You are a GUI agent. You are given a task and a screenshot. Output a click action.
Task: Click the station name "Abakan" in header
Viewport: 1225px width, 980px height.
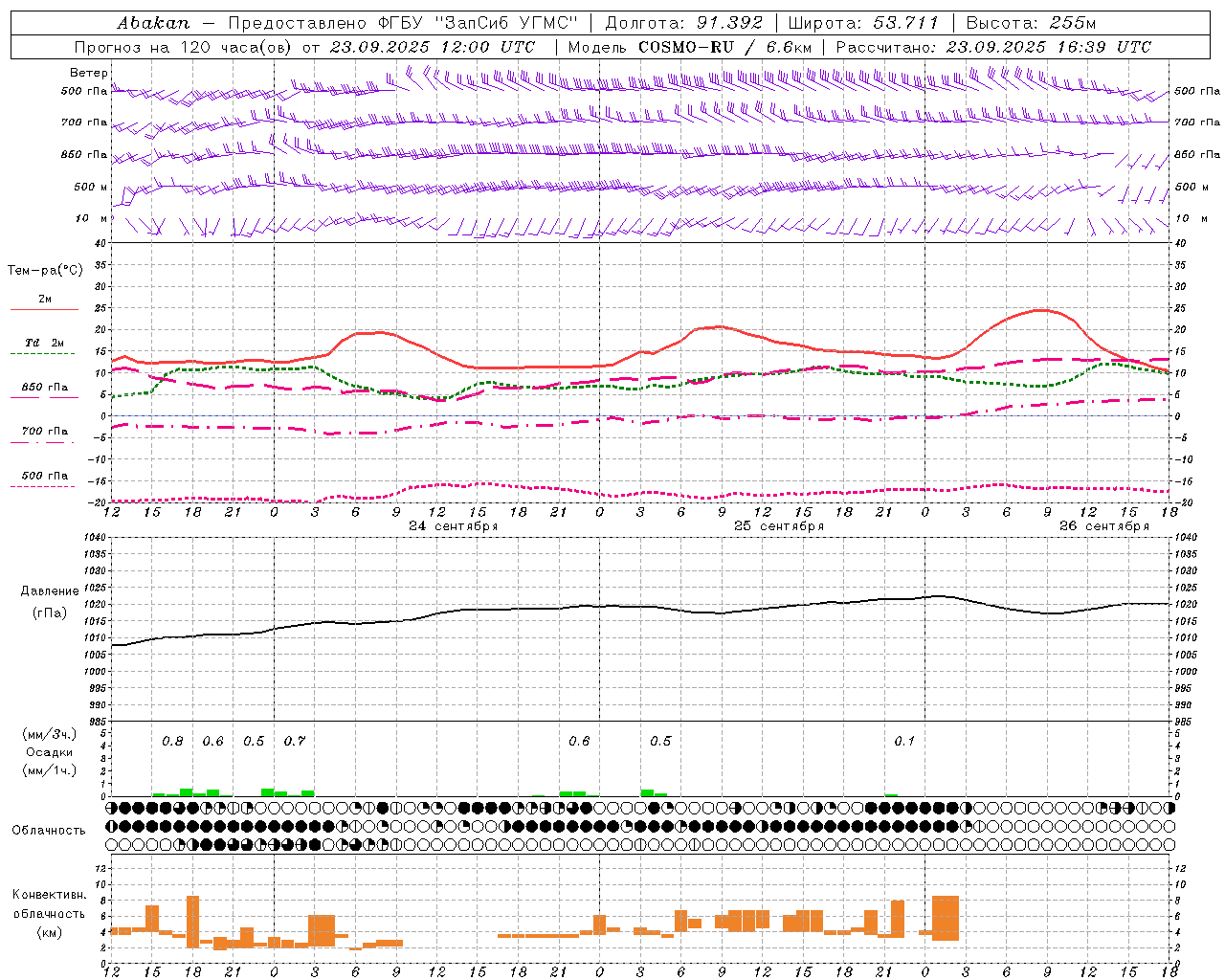[x=154, y=22]
